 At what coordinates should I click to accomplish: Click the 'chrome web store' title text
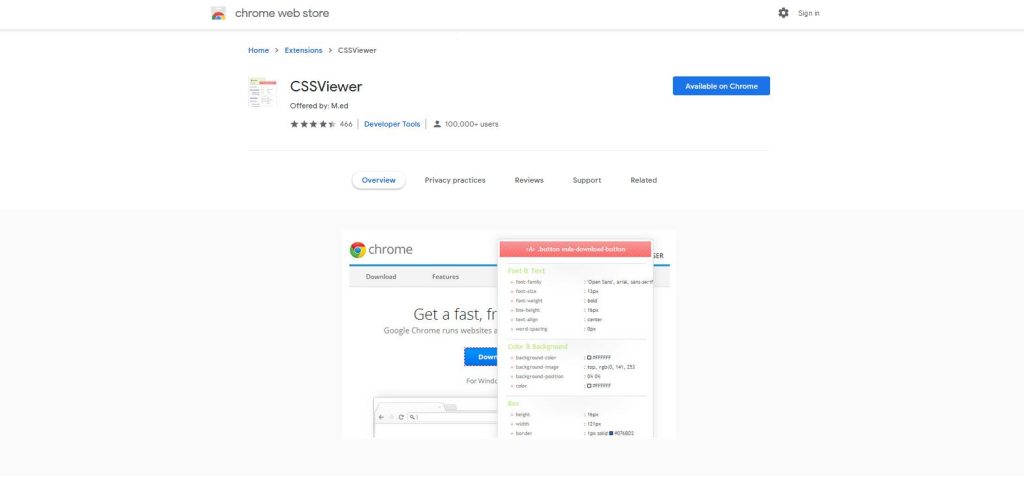point(282,13)
